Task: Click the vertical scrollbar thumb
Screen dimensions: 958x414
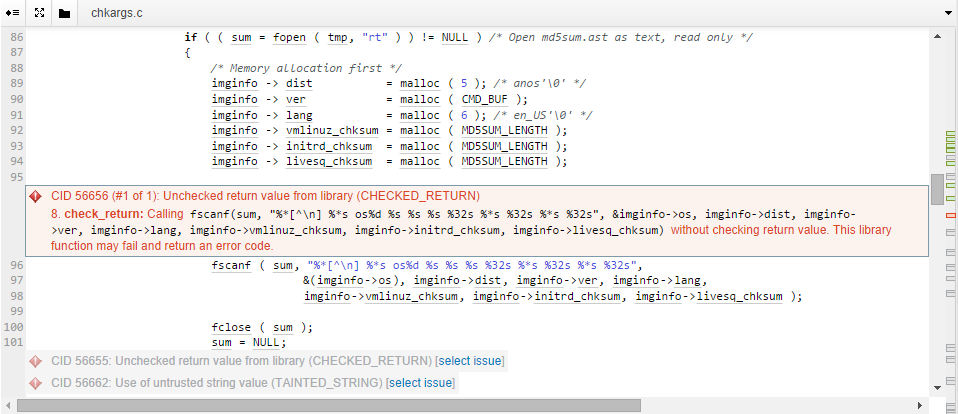Action: 937,189
